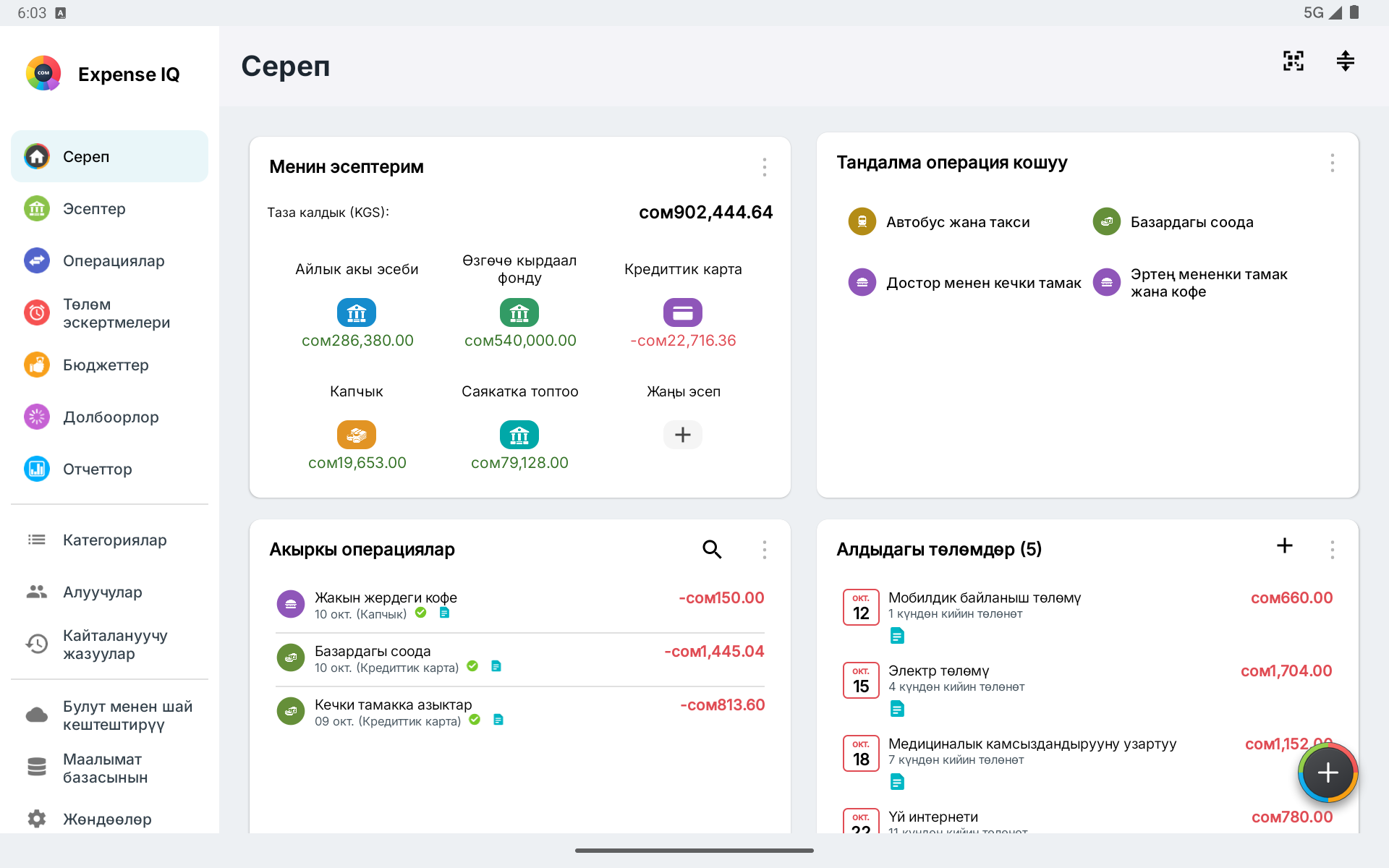Select Достор менен кечки тамак template
The image size is (1389, 868).
point(964,283)
